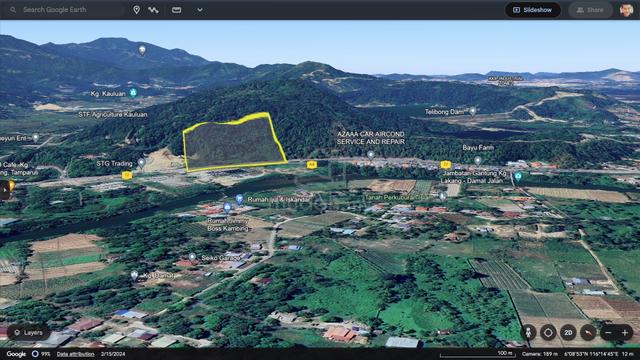Click the Kg. Kauluan place marker icon
Image resolution: width=640 pixels, height=360 pixels.
pyautogui.click(x=133, y=93)
